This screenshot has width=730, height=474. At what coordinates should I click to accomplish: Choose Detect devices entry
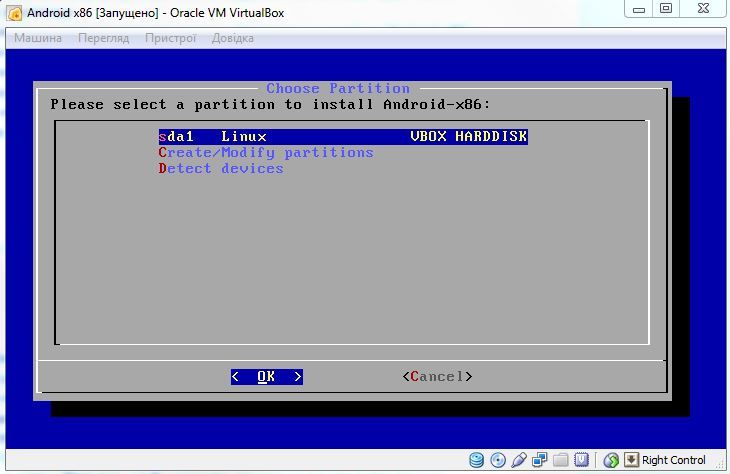point(221,168)
